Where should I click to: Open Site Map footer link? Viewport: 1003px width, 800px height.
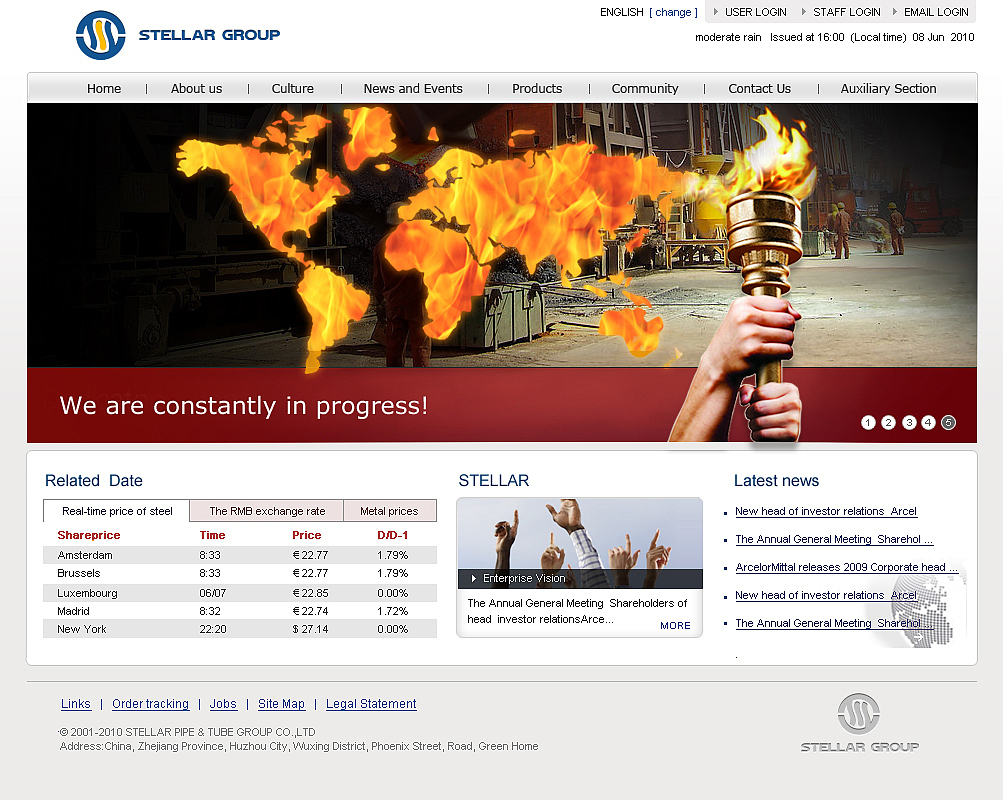pyautogui.click(x=281, y=704)
